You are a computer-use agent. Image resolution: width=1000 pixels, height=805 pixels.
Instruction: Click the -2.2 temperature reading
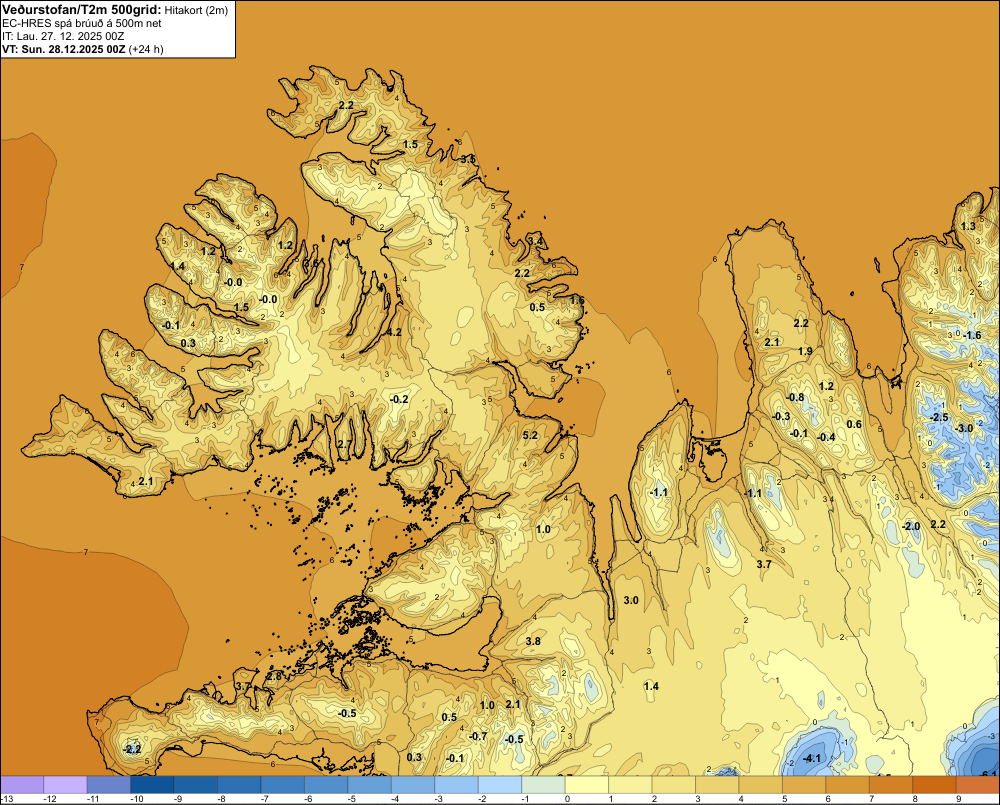(132, 750)
